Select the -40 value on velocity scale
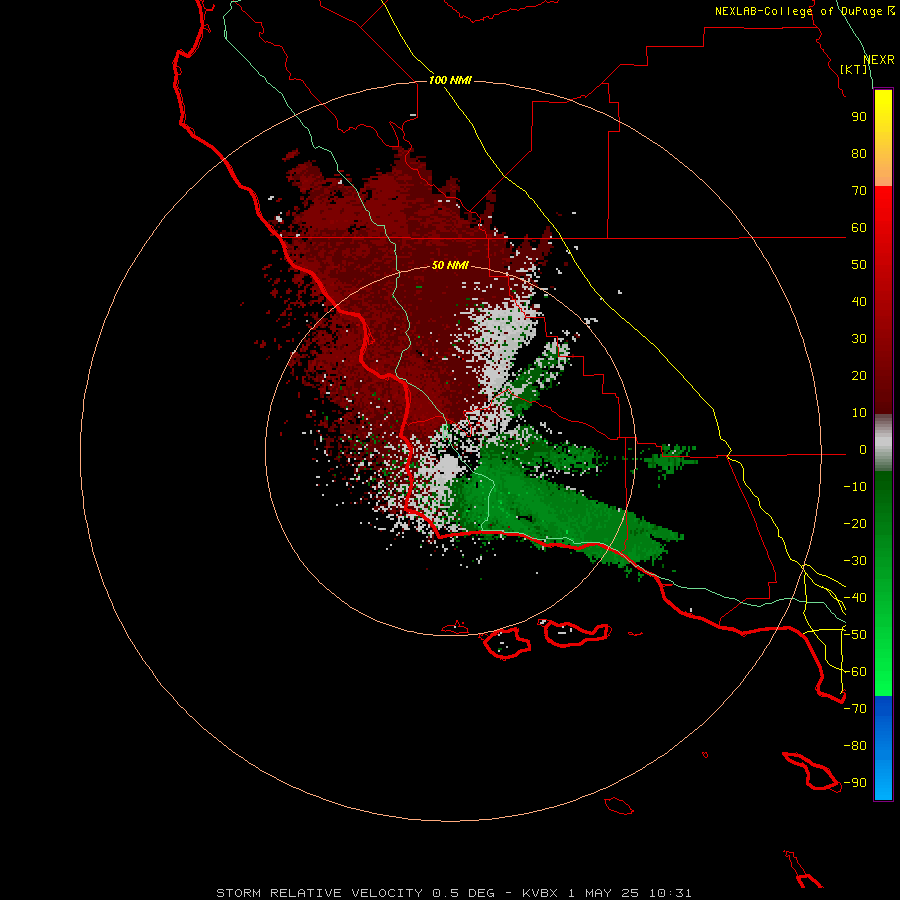This screenshot has width=900, height=900. (x=855, y=598)
